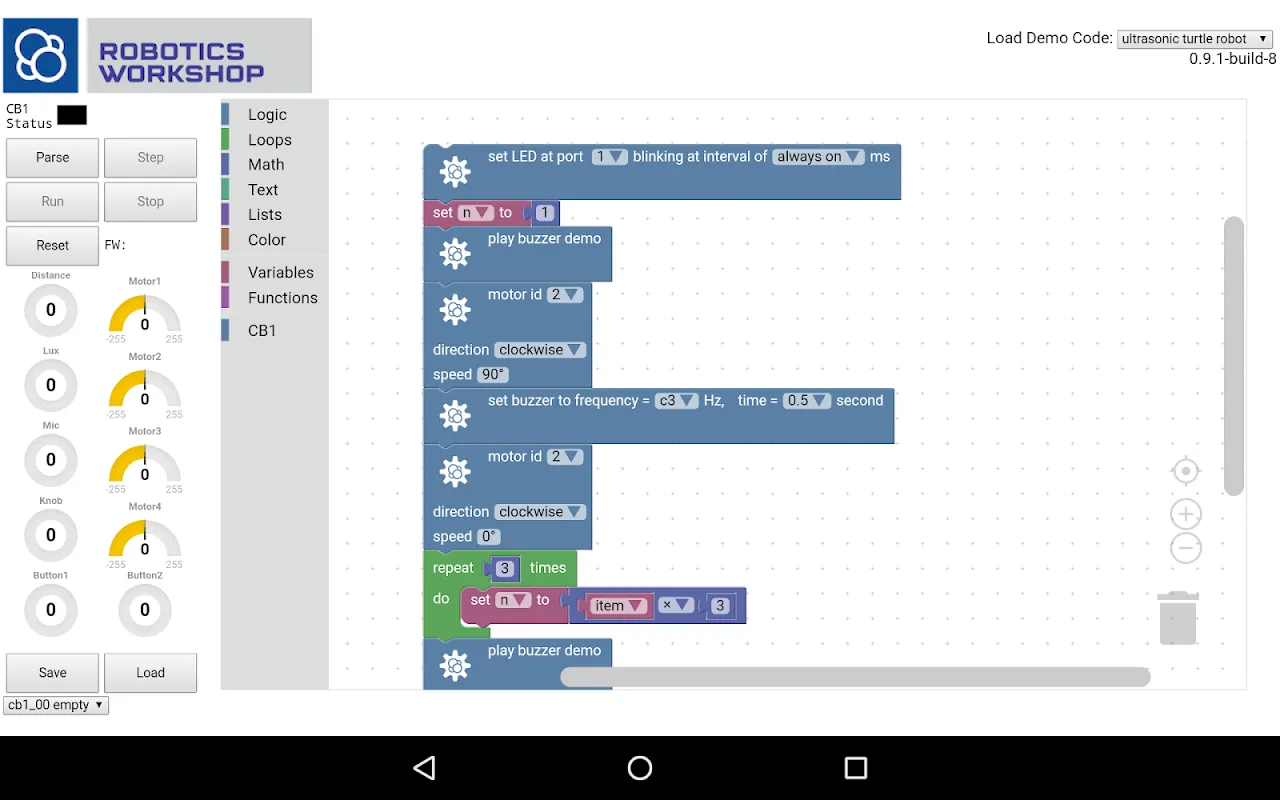Click the Robotics Workshop logo icon
Image resolution: width=1280 pixels, height=800 pixels.
click(x=41, y=55)
